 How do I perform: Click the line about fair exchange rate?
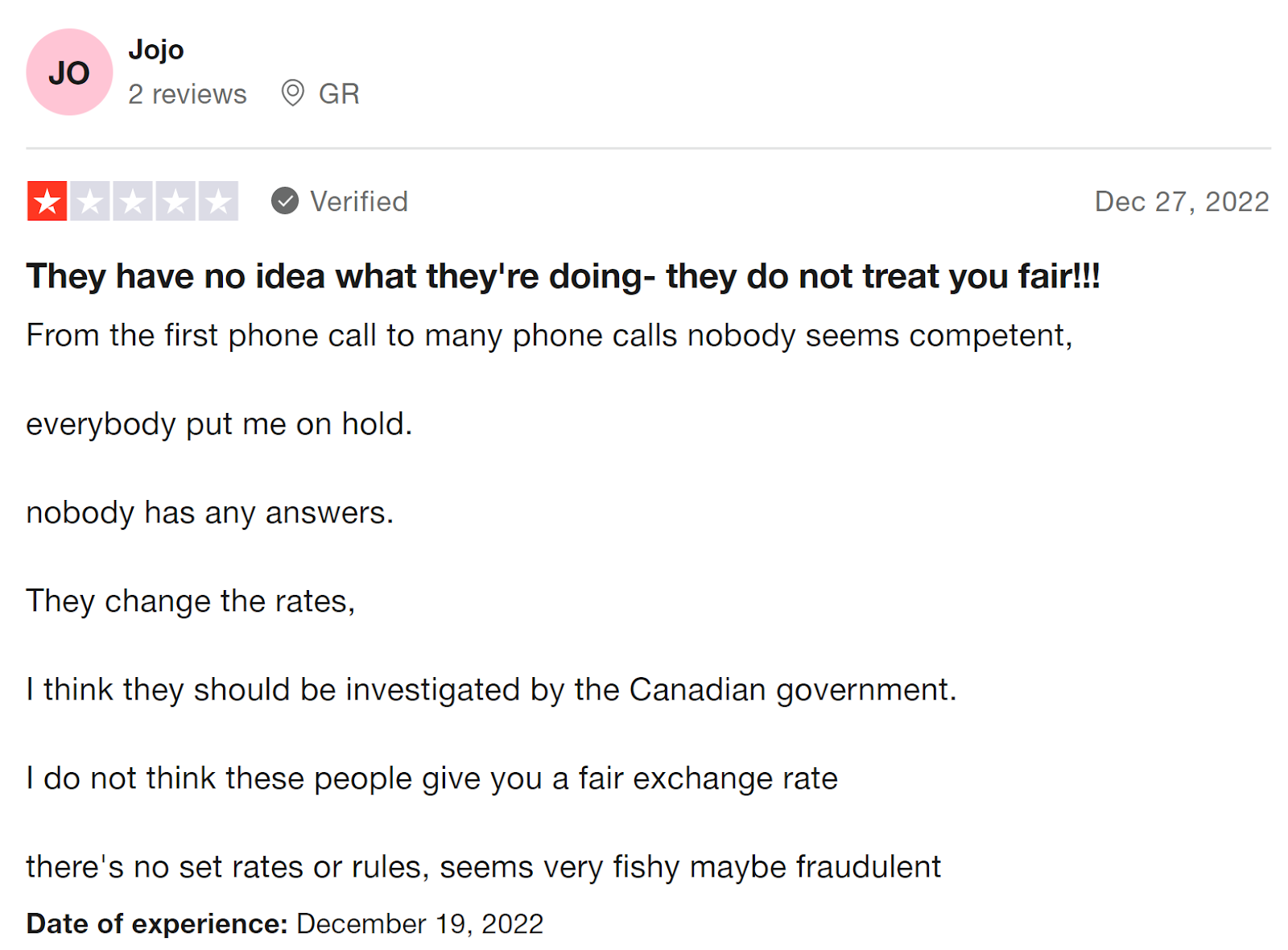[x=431, y=779]
